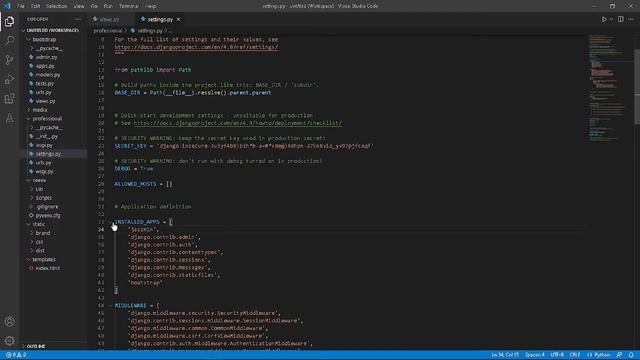The height and width of the screenshot is (360, 640).
Task: Expand the dist folder
Action: [32, 251]
